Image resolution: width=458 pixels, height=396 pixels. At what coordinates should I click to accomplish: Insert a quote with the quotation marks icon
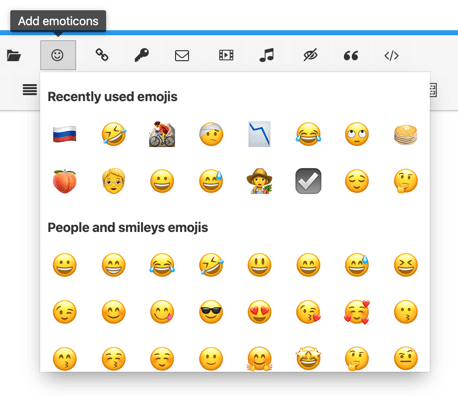click(351, 55)
